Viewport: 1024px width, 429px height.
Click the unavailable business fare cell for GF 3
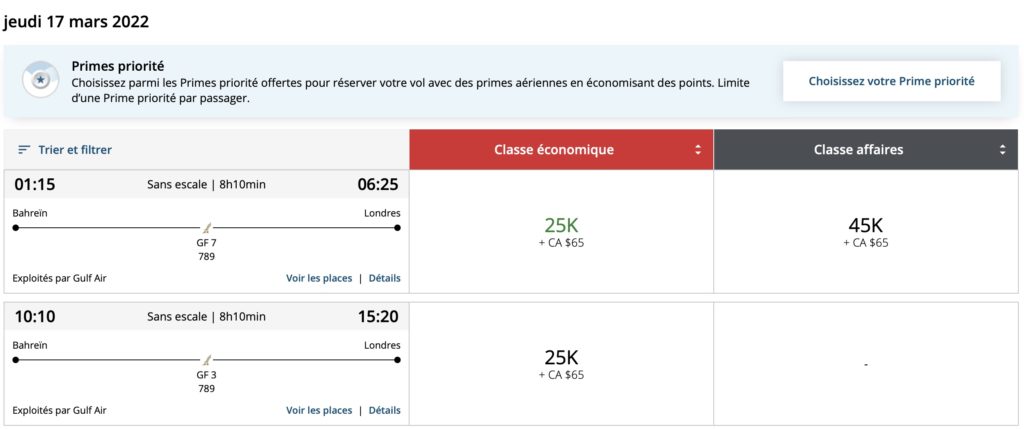point(865,364)
